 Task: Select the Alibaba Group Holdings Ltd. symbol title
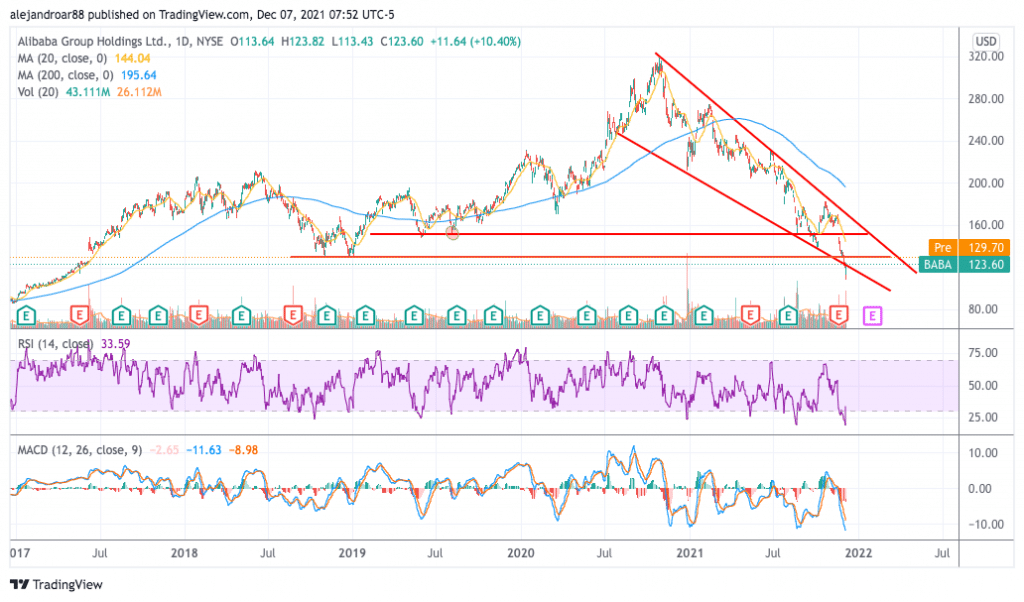click(x=94, y=41)
